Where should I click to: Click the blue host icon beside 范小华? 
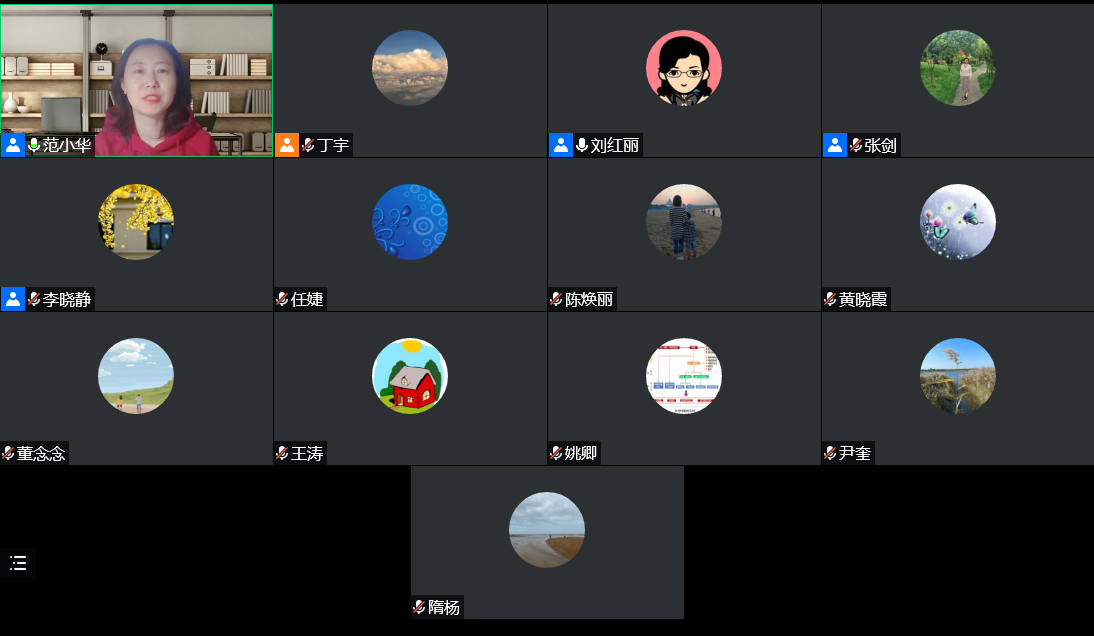click(x=13, y=145)
